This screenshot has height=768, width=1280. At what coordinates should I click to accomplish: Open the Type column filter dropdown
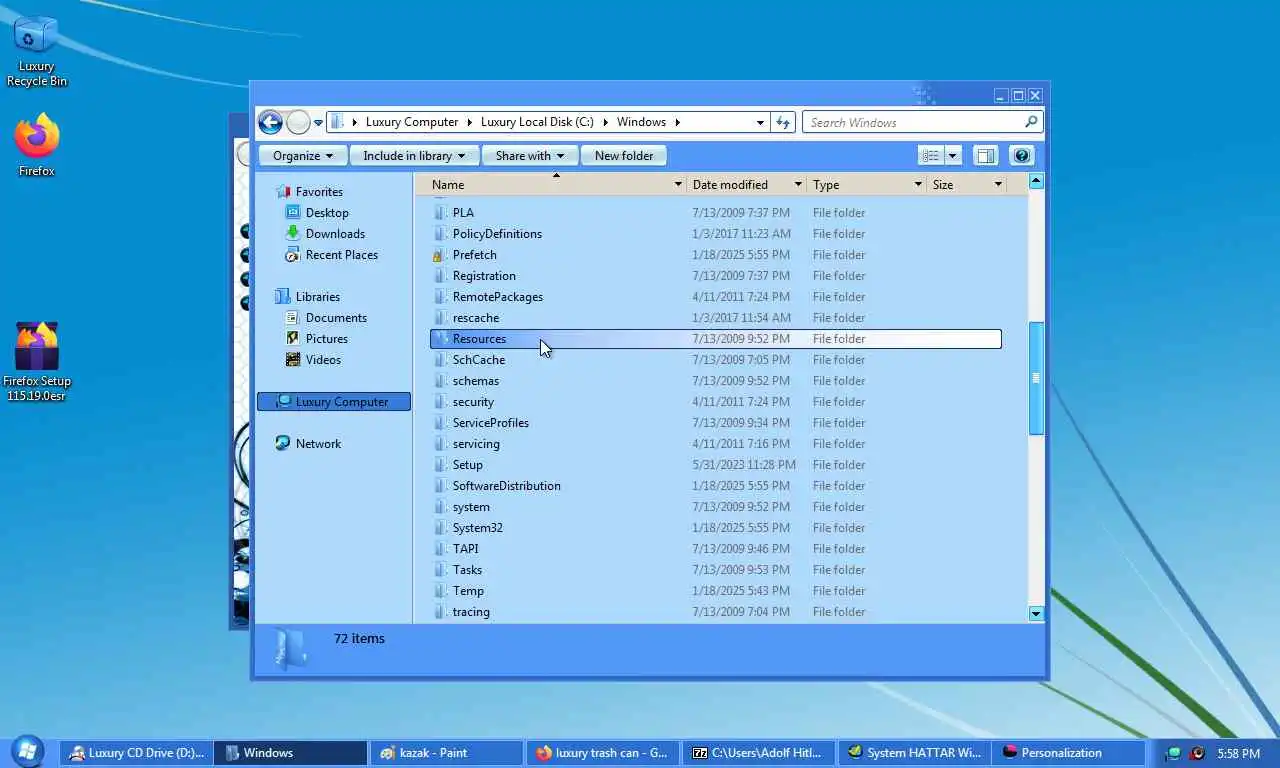pyautogui.click(x=918, y=185)
